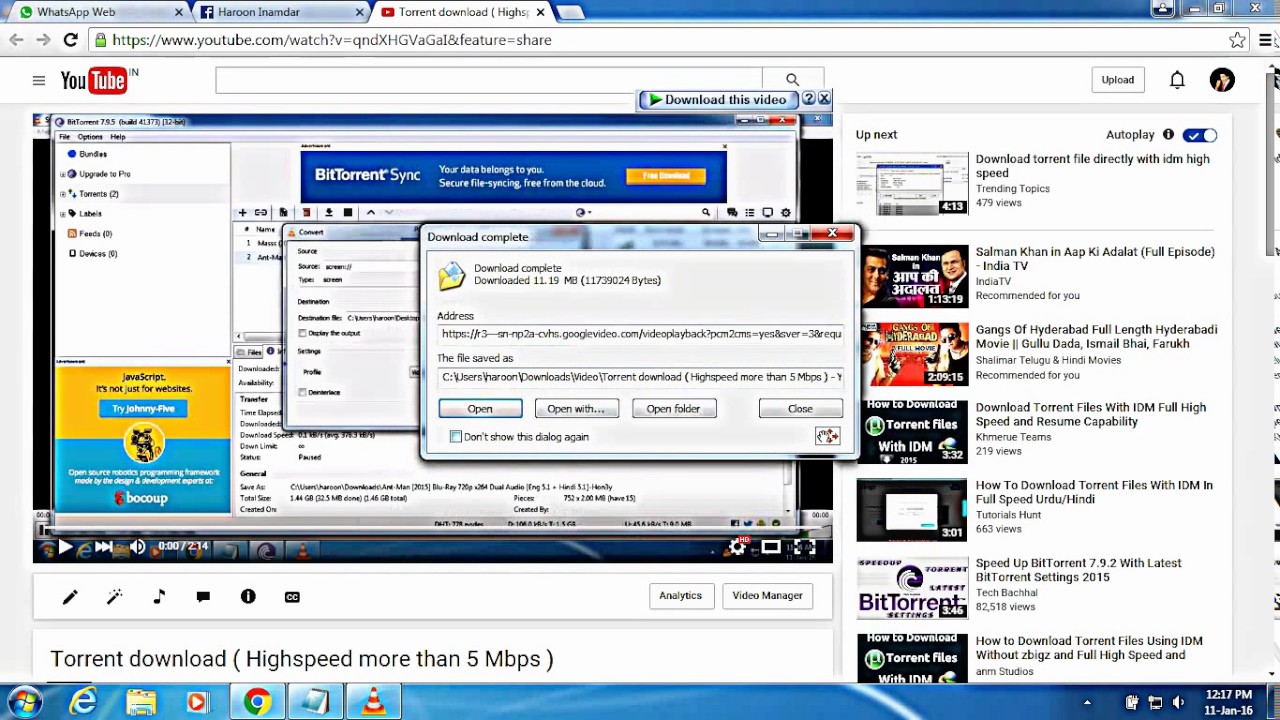Open the YouTube guide hamburger menu
Image resolution: width=1280 pixels, height=720 pixels.
(38, 81)
